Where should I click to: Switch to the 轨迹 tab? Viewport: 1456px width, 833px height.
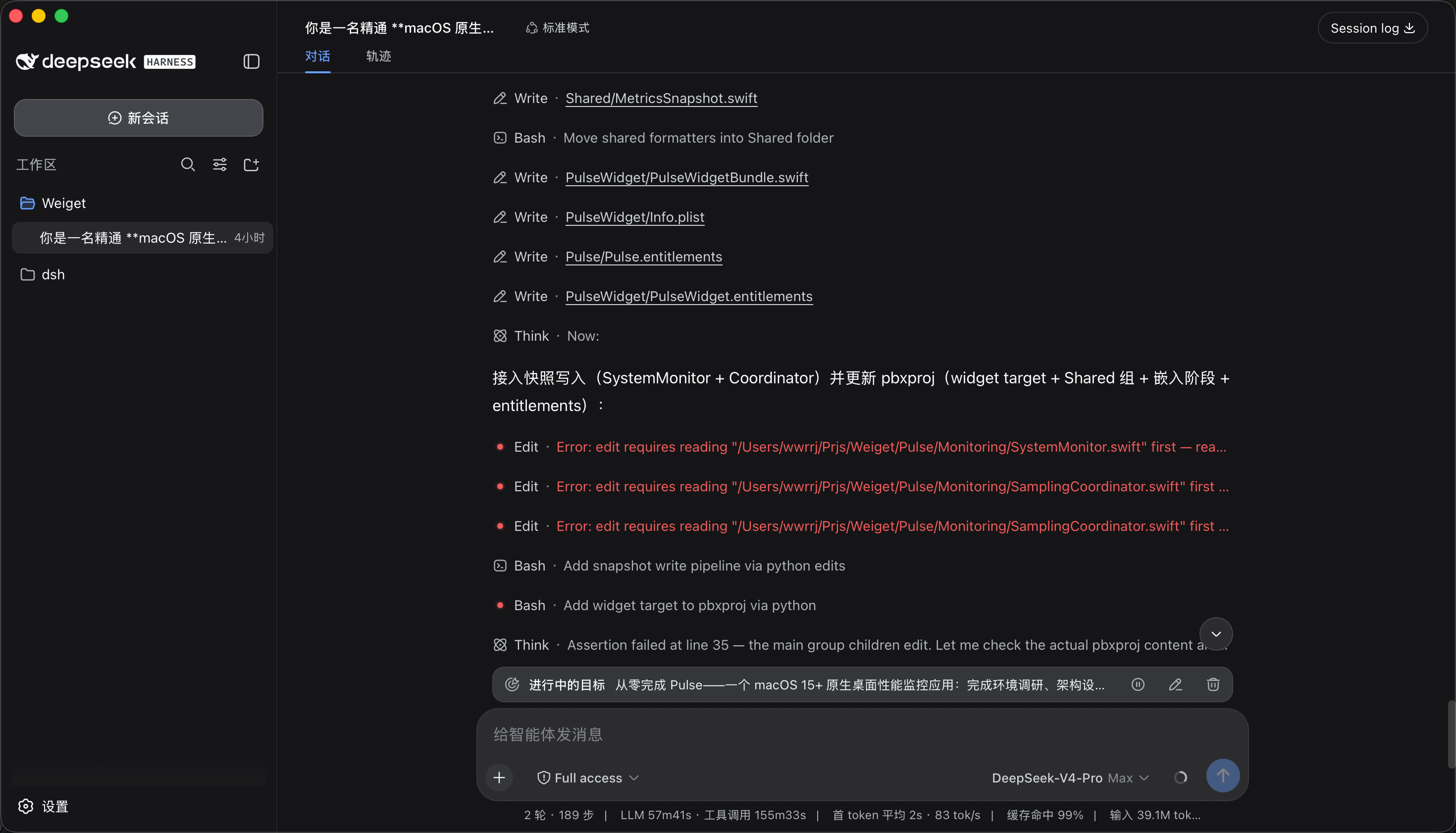(379, 56)
